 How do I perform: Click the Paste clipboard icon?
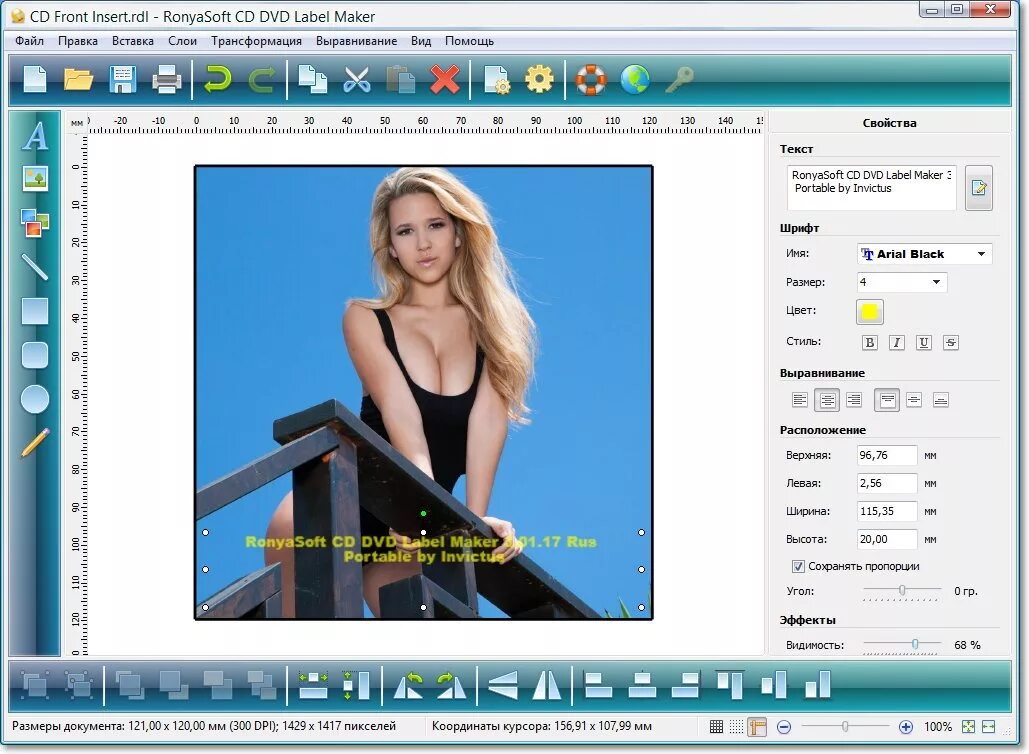click(x=400, y=79)
